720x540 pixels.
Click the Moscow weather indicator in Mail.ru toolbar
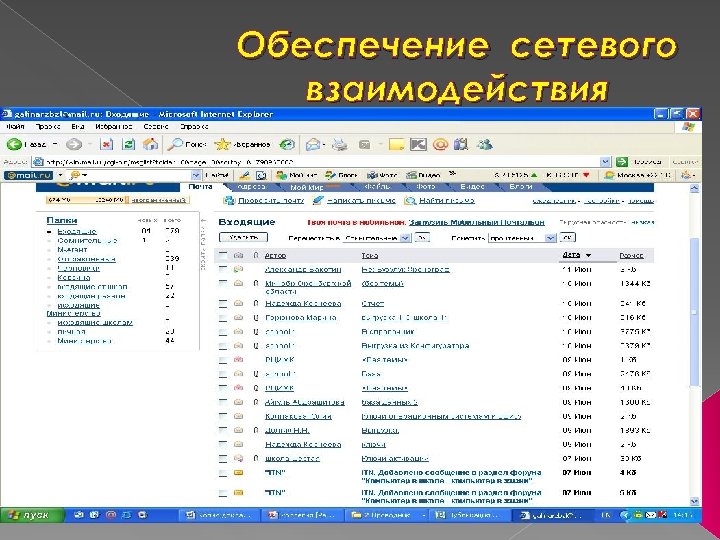click(x=637, y=175)
